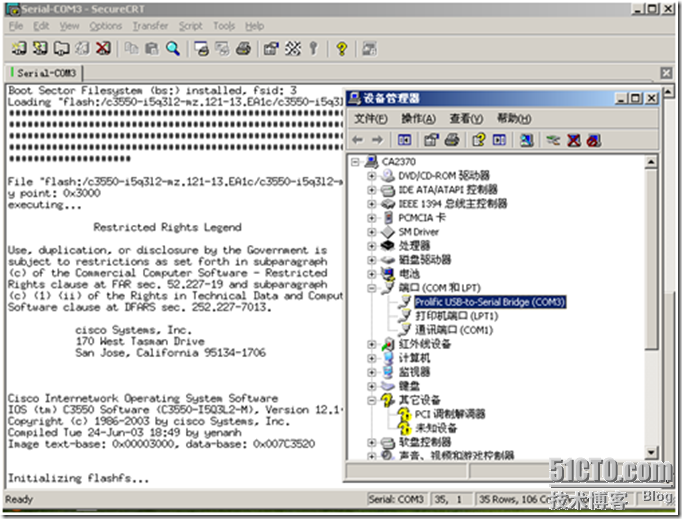Viewport: 682px width, 519px height.
Task: Open Properties icon in Device Manager toolbar
Action: click(x=431, y=140)
